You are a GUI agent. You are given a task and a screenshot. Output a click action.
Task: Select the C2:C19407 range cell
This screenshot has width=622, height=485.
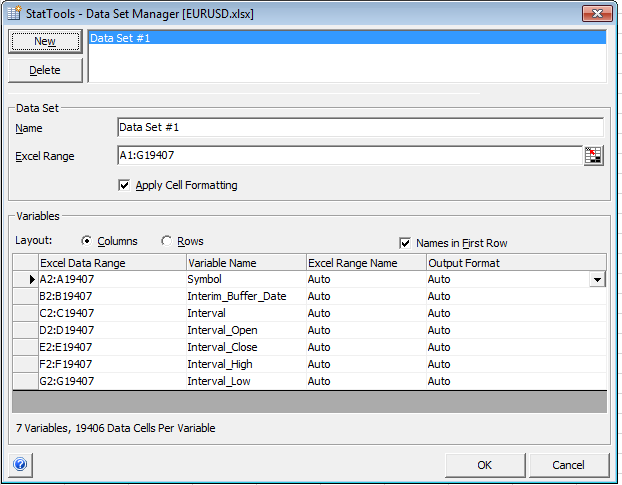pos(112,313)
